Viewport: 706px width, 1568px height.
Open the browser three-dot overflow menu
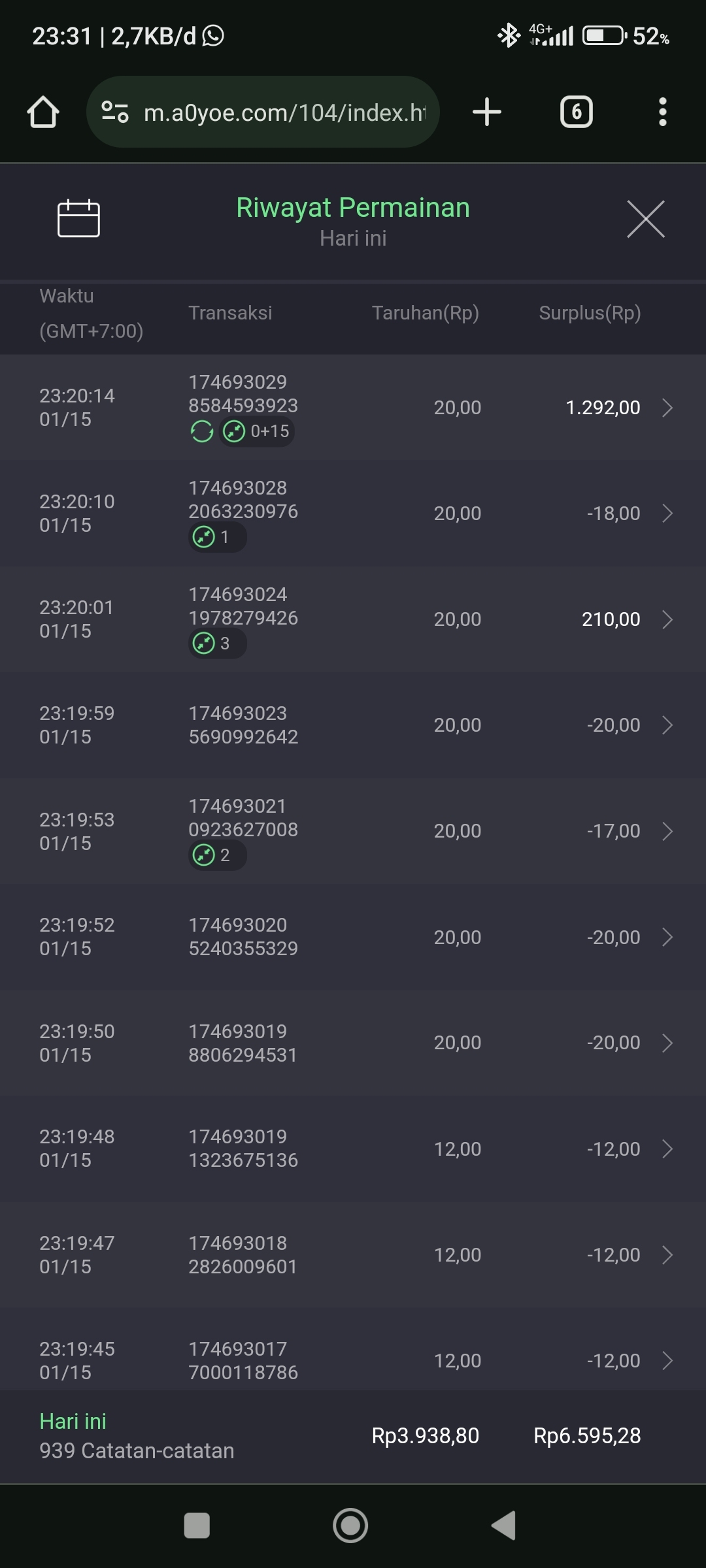tap(662, 112)
